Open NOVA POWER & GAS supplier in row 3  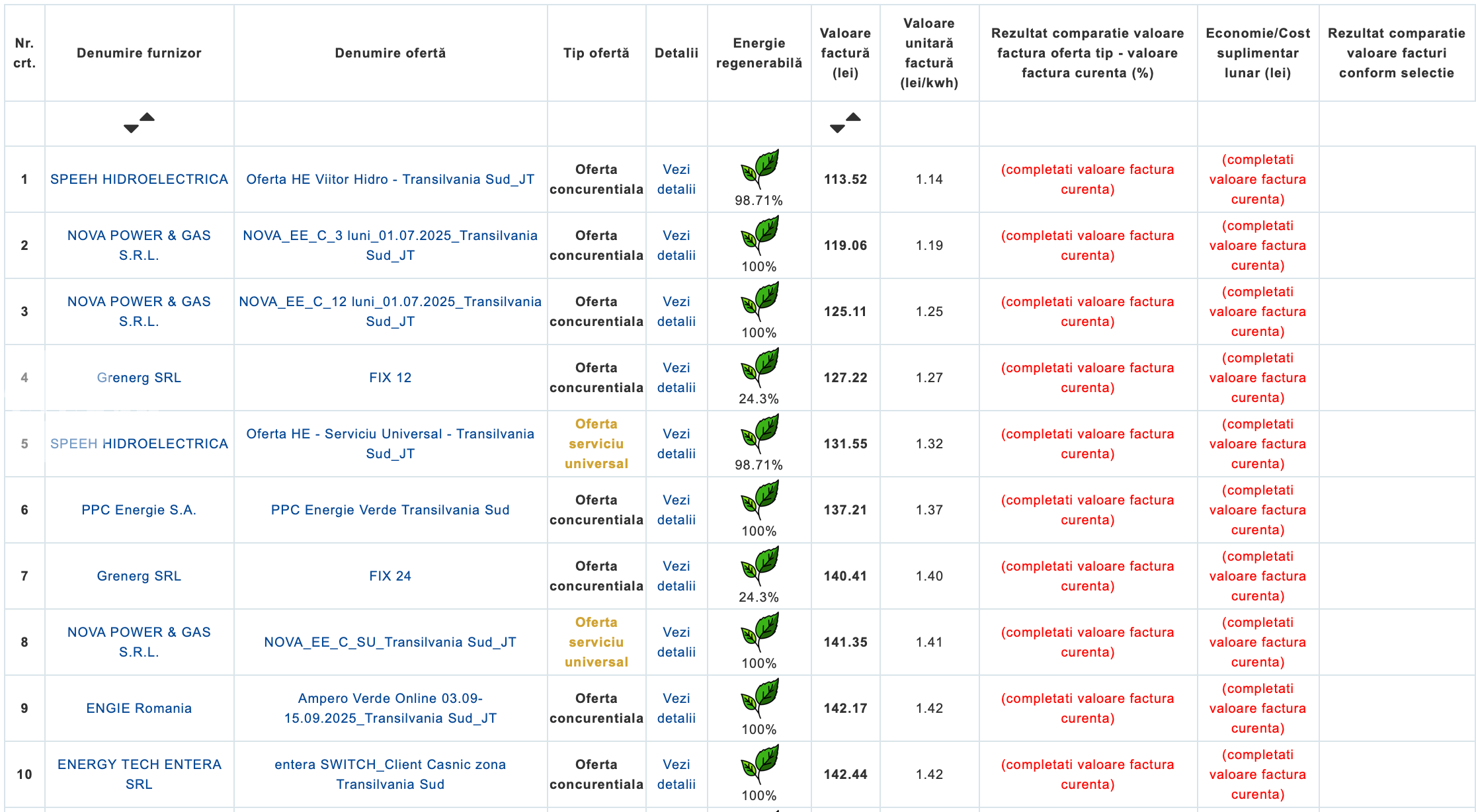point(139,311)
